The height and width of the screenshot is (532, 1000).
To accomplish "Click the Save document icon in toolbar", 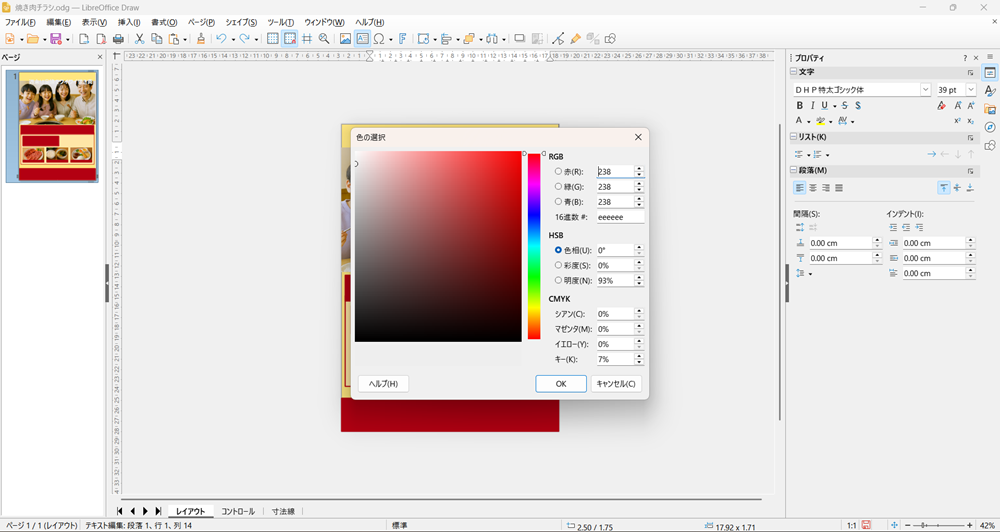I will click(x=55, y=38).
